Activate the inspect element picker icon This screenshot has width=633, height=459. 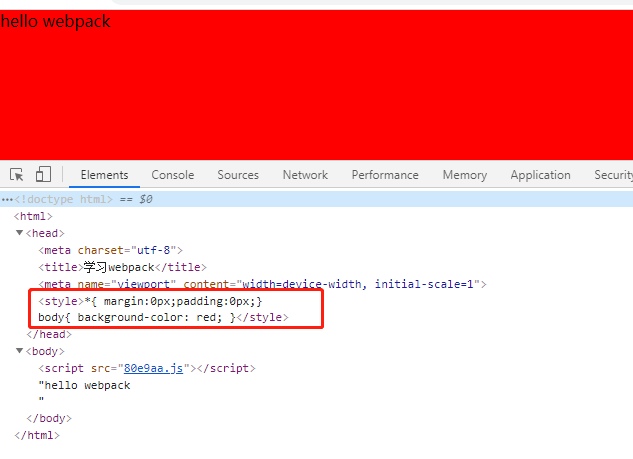(x=17, y=175)
